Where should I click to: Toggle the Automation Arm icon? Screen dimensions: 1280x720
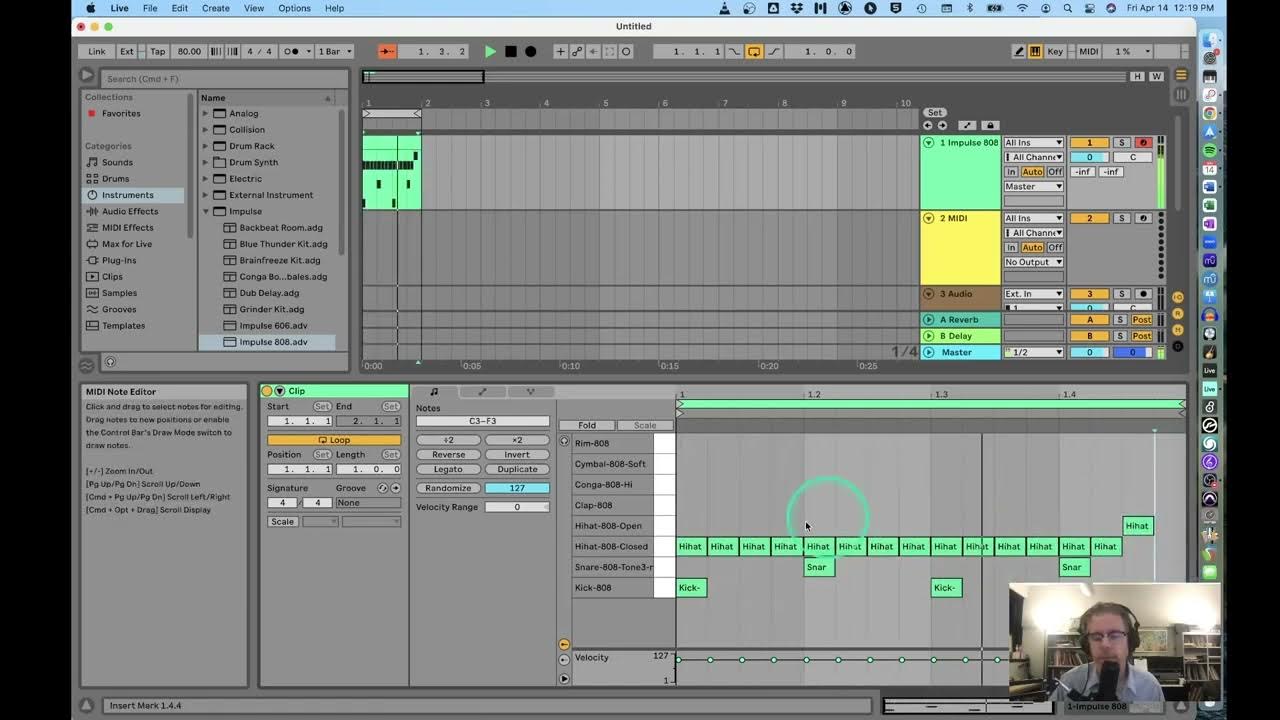tap(577, 51)
